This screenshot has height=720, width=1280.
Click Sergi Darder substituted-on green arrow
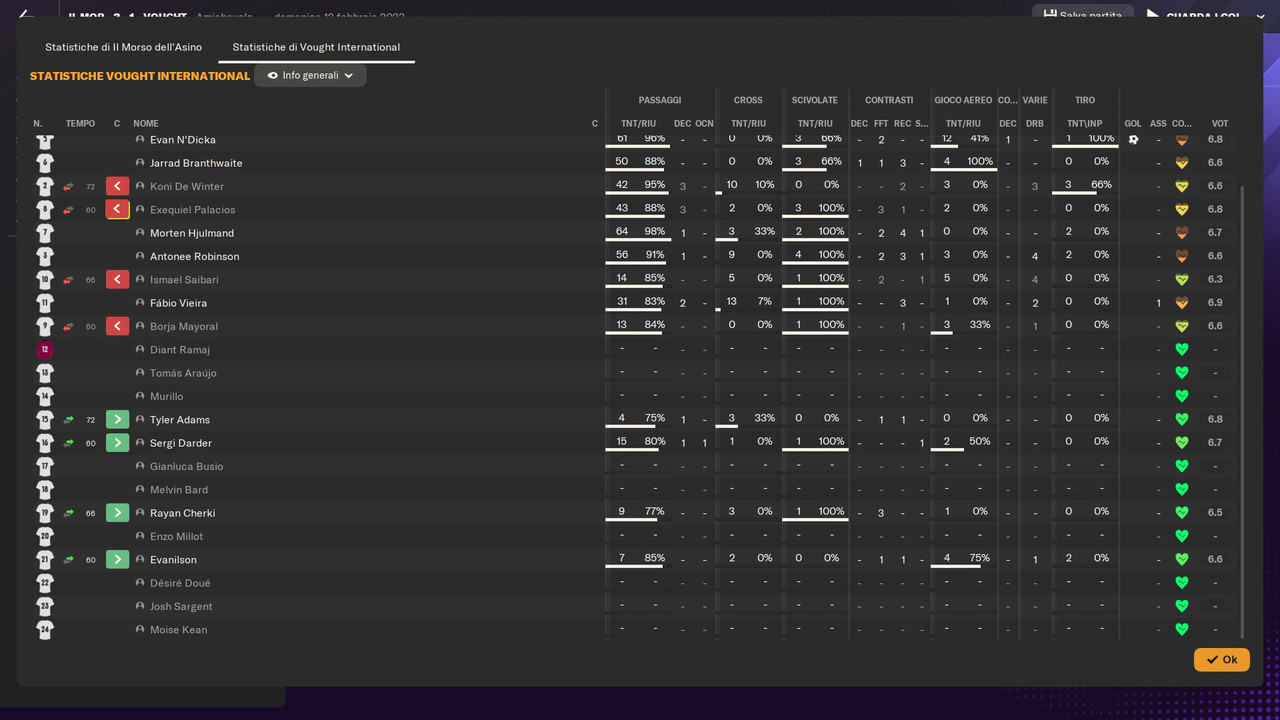pos(117,442)
